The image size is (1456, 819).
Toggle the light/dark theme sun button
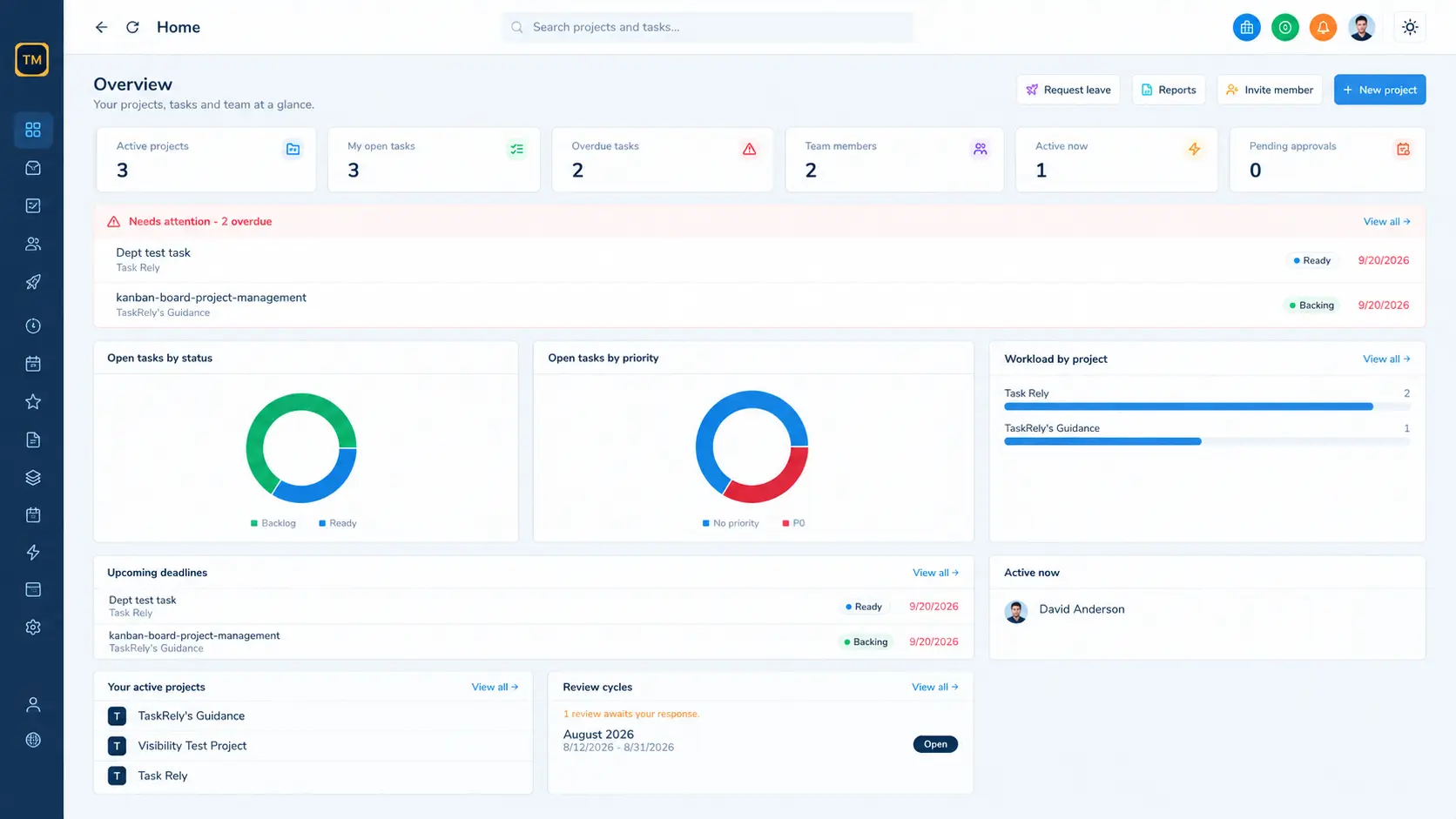[x=1410, y=27]
